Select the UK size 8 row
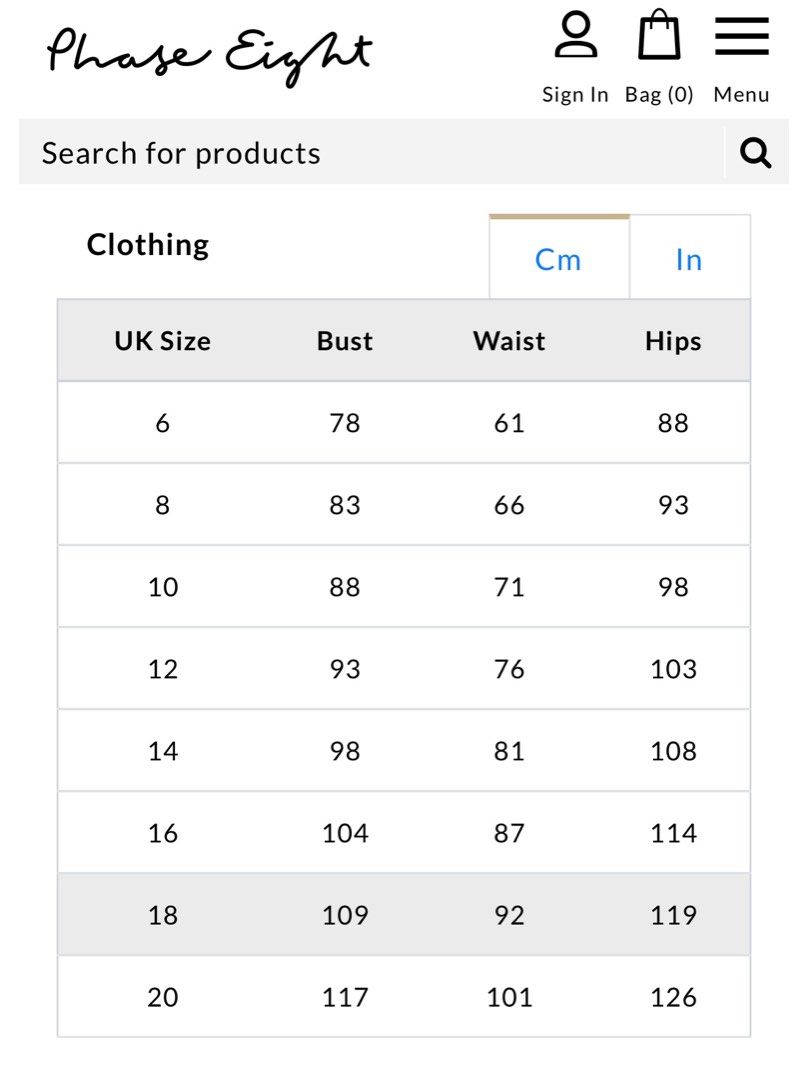Viewport: 809px width, 1080px height. tap(404, 504)
